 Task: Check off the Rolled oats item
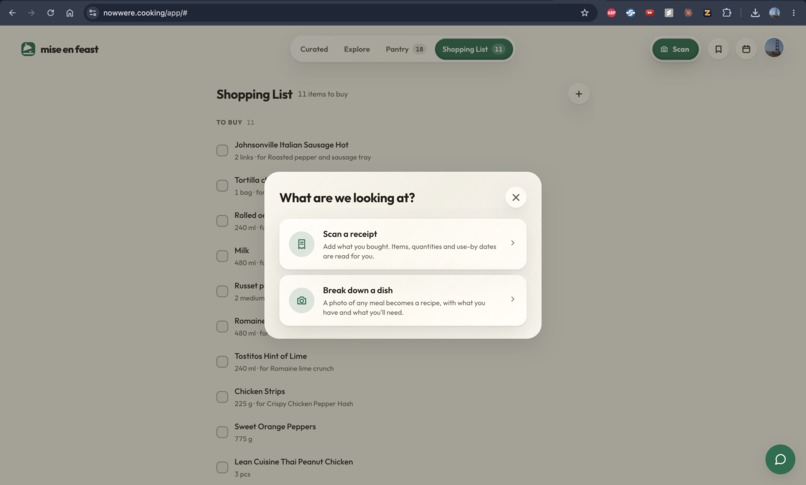pos(222,221)
